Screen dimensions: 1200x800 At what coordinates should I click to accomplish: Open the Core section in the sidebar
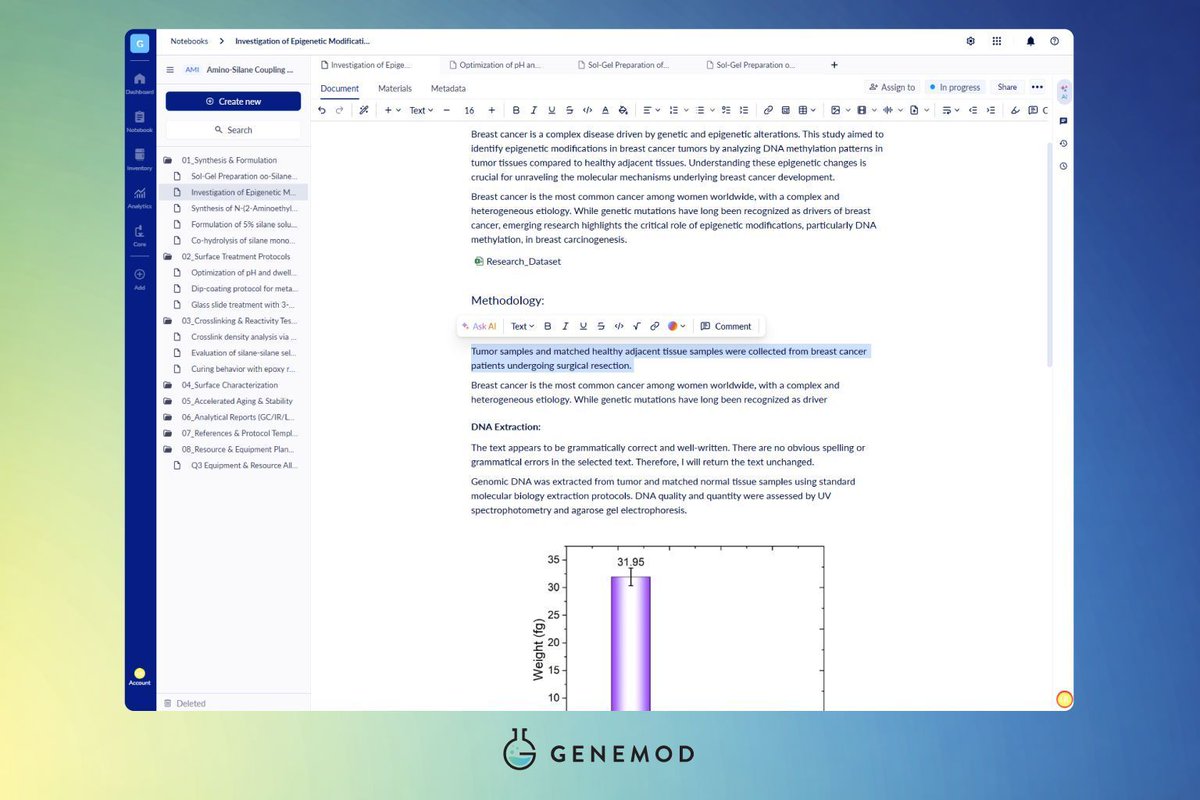pos(140,235)
